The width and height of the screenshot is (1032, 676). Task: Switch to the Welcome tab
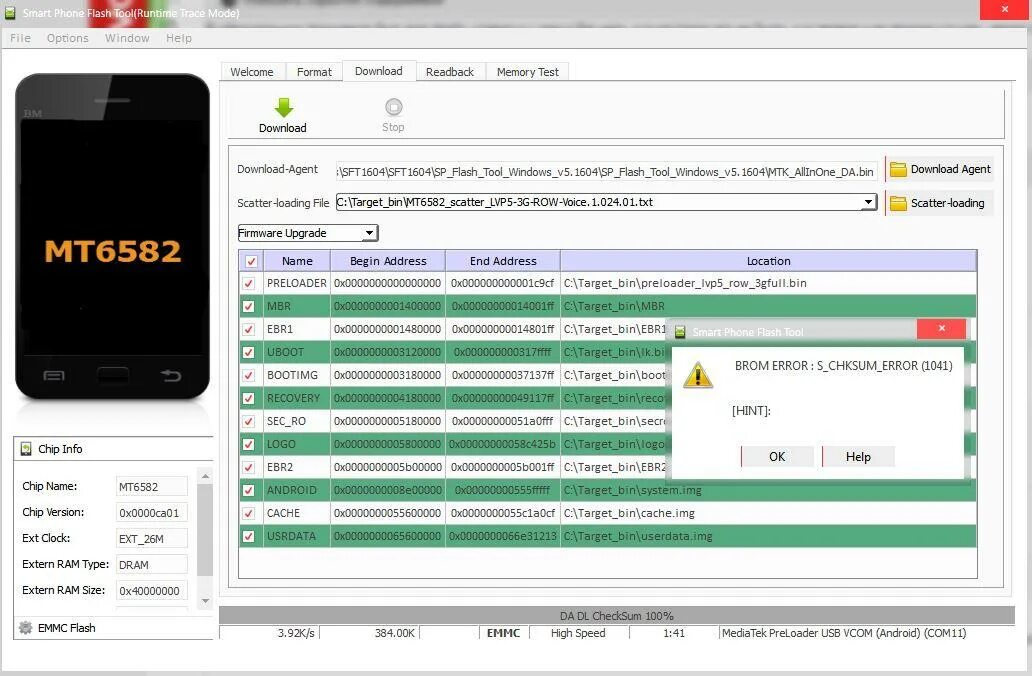pyautogui.click(x=252, y=72)
